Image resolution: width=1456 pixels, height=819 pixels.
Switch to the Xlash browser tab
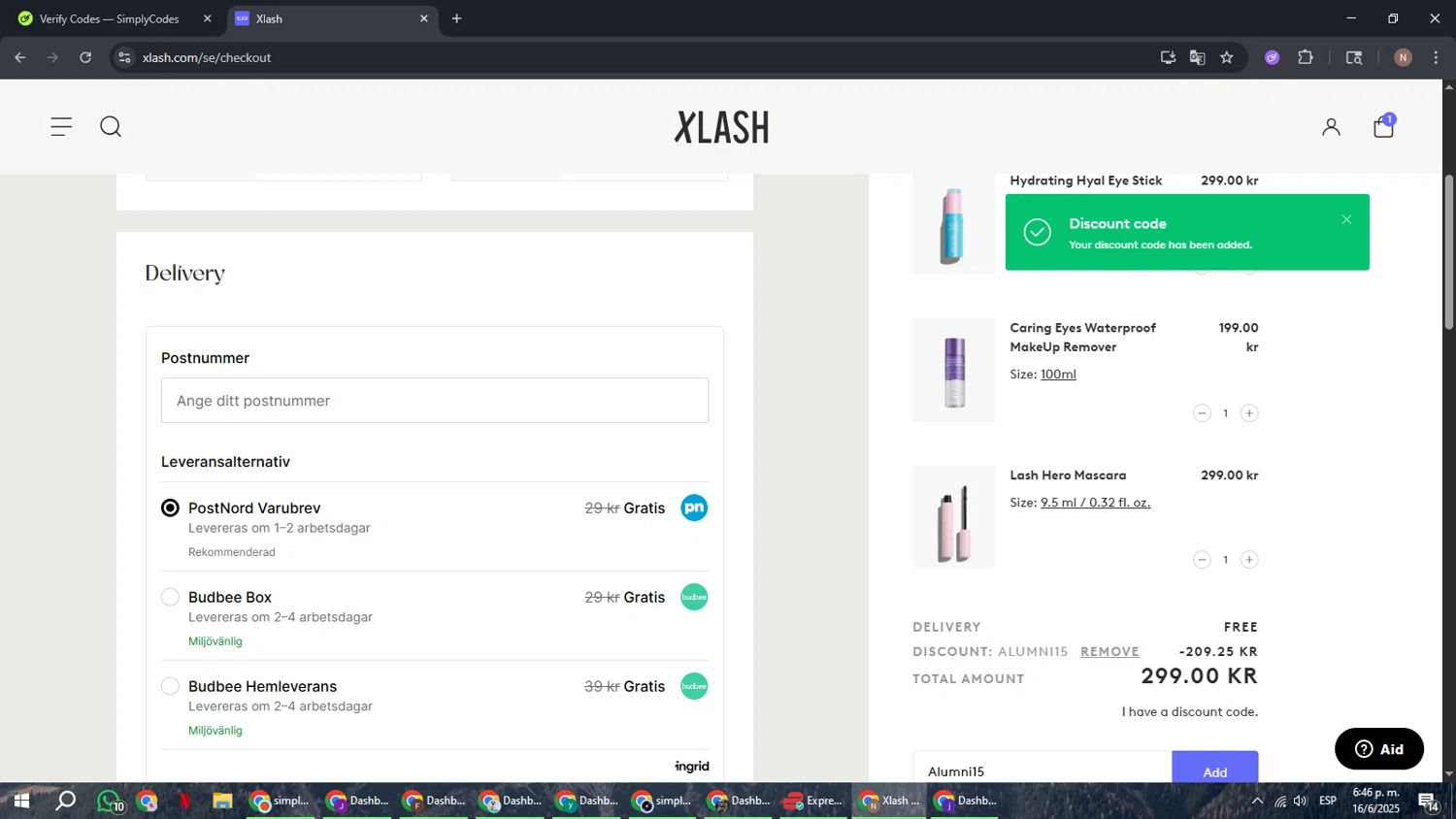point(330,18)
